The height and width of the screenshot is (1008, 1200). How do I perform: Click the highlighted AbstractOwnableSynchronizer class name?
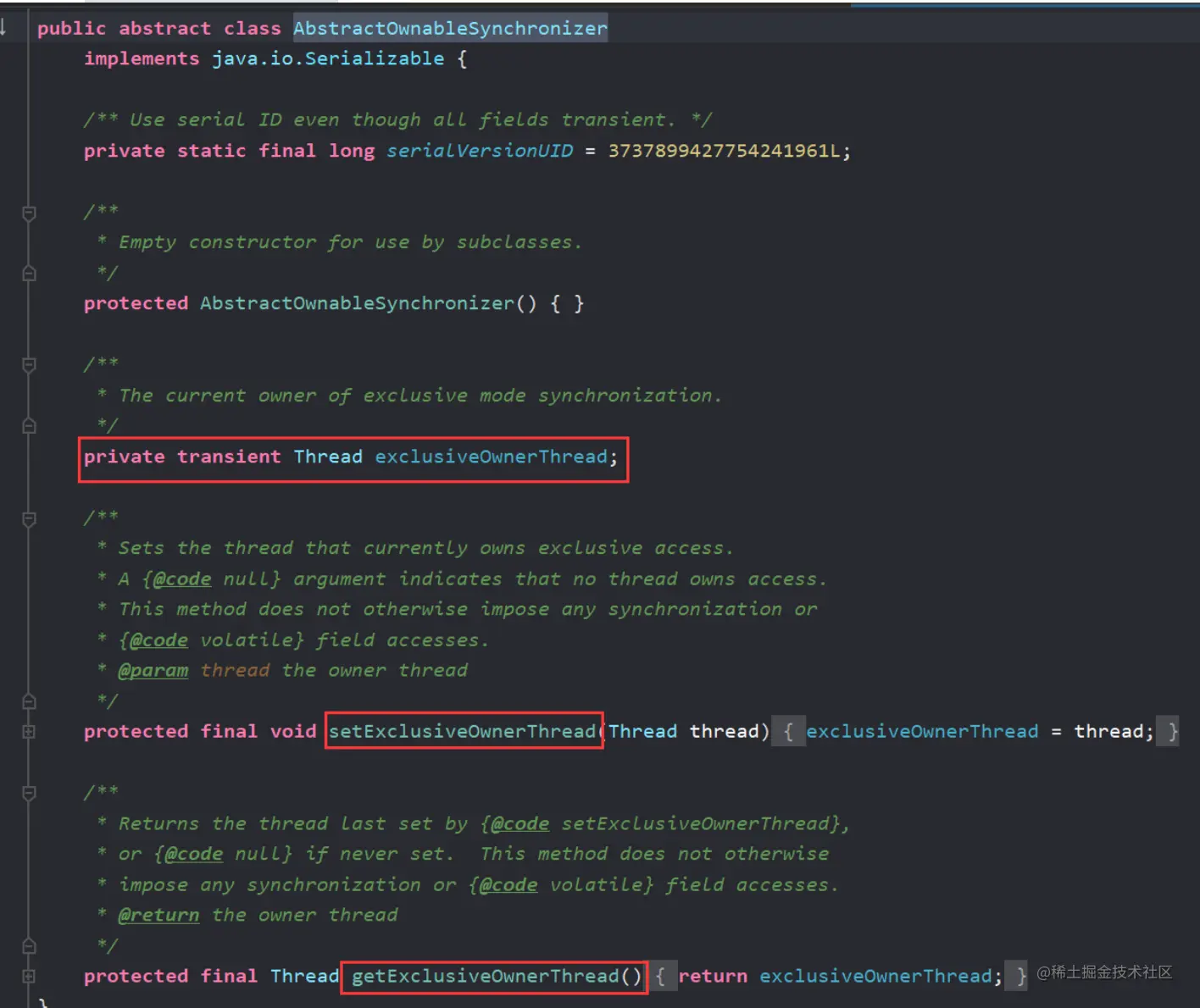coord(450,28)
